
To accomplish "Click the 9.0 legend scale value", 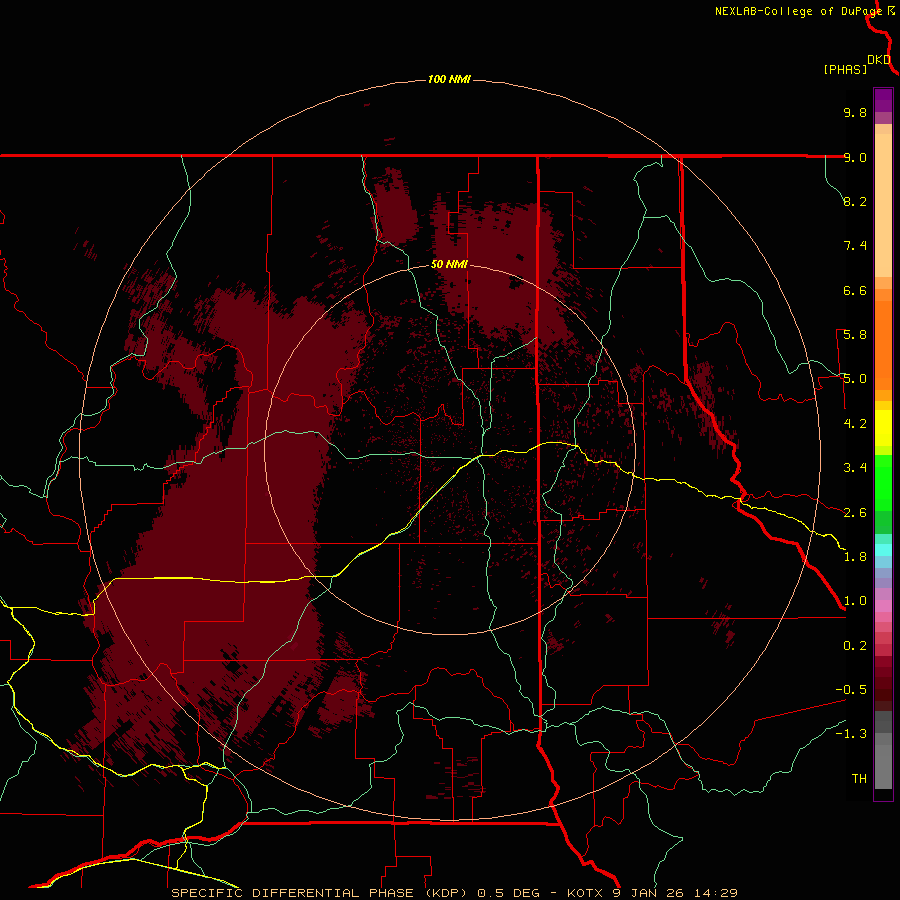I will pyautogui.click(x=855, y=157).
